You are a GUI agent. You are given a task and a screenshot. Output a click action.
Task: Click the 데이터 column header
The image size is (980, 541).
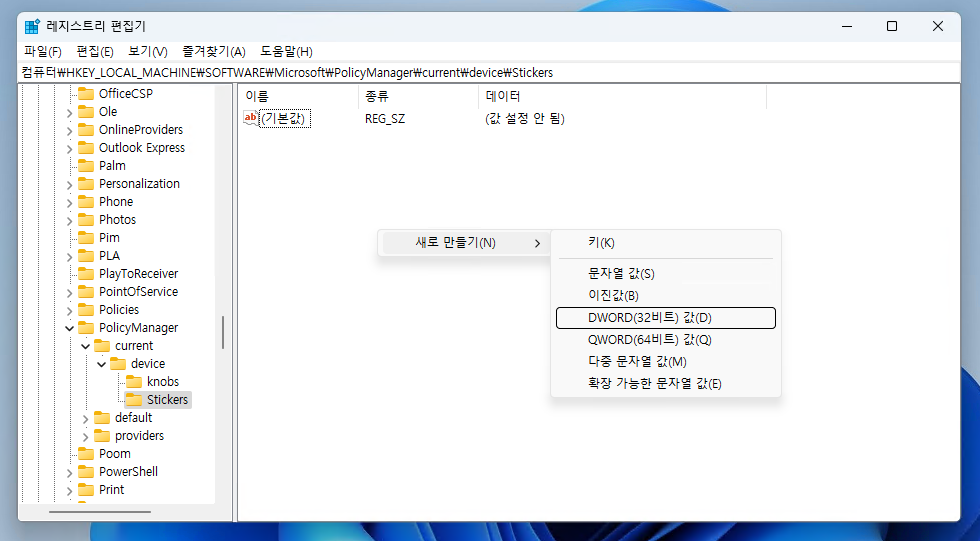pyautogui.click(x=622, y=96)
